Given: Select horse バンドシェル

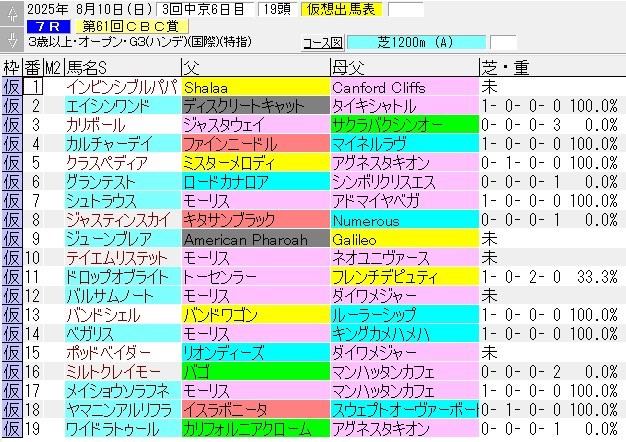Looking at the screenshot, I should point(123,315).
